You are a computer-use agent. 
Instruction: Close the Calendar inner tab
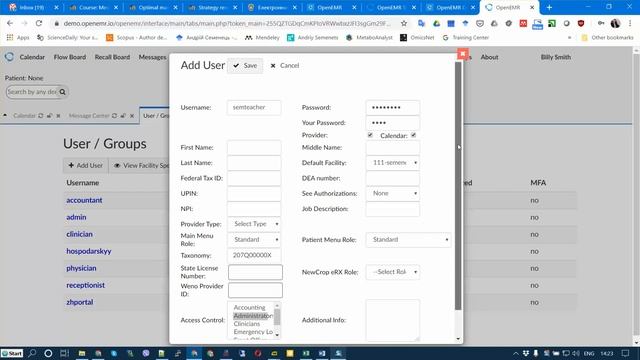pyautogui.click(x=58, y=116)
